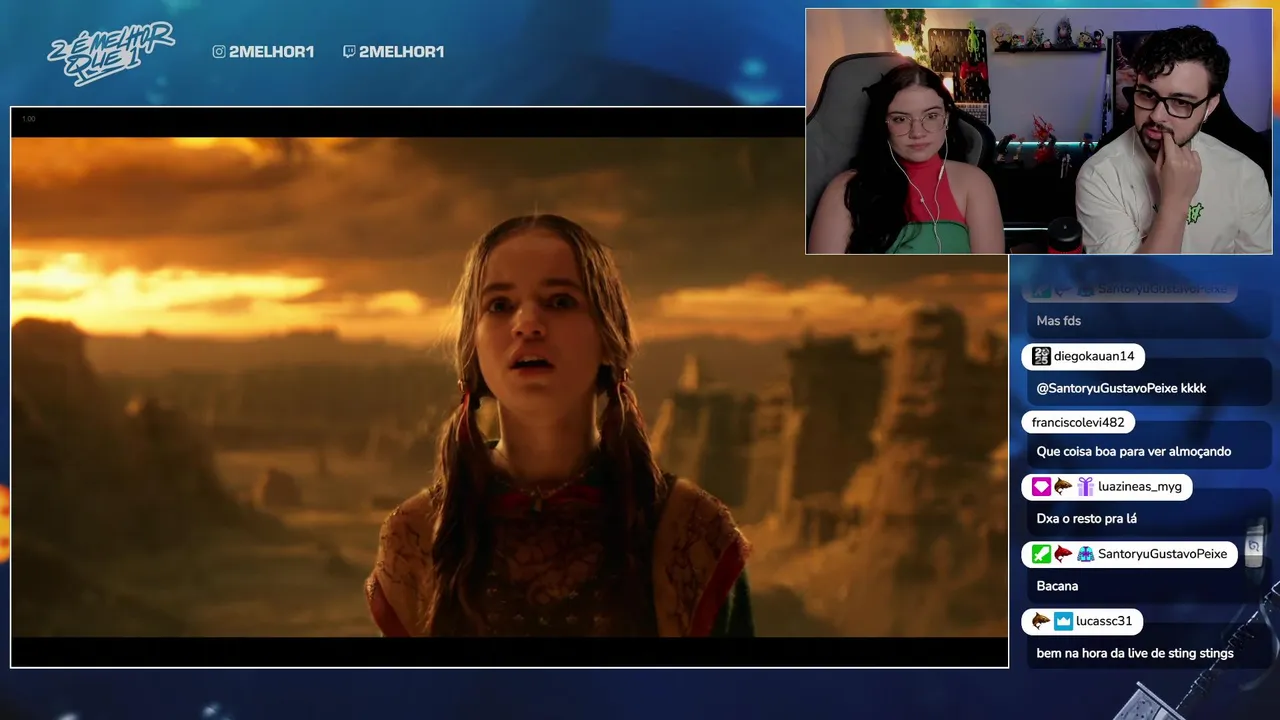
Task: Open chat user diegokauan14's name
Action: point(1094,356)
